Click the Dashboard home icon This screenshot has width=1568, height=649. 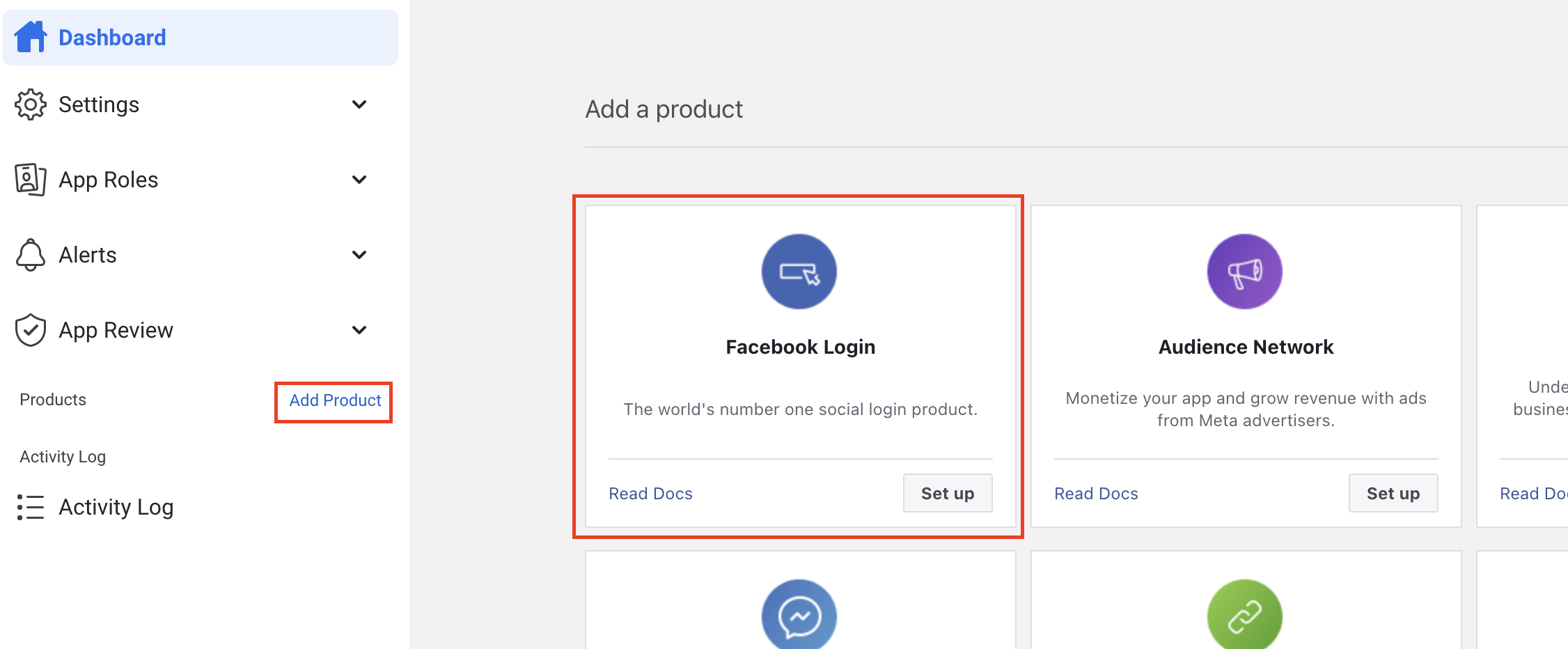(x=31, y=37)
